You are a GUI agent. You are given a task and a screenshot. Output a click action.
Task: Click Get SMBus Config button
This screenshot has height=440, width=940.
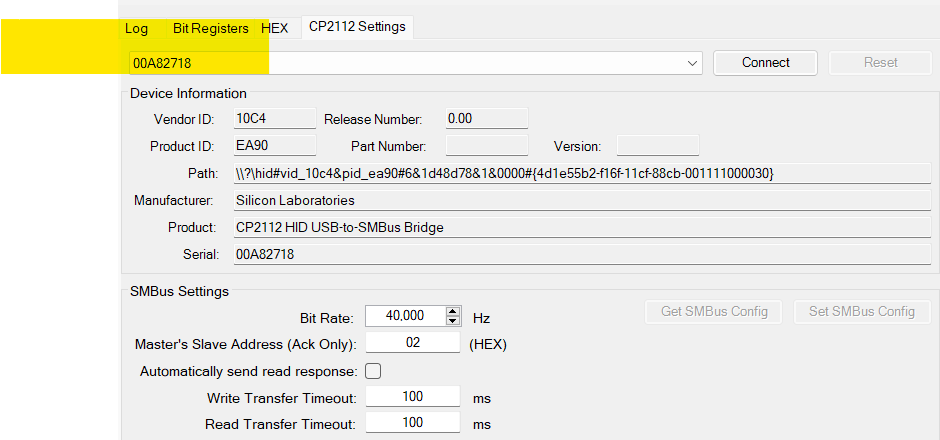pos(714,311)
